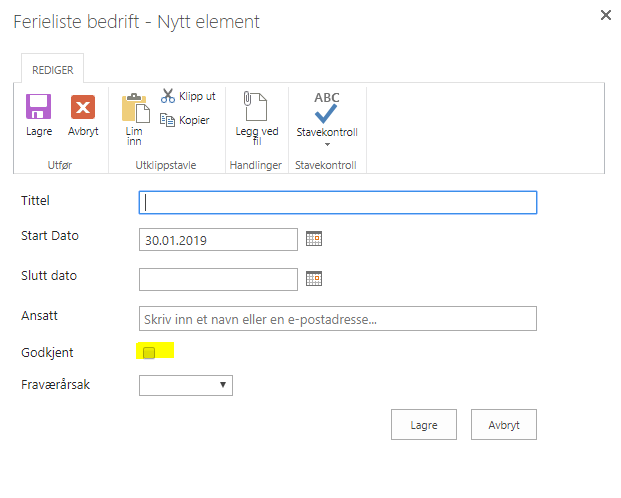The image size is (621, 498).
Task: Click the Lagre floppy disk ribbon icon
Action: tap(39, 108)
